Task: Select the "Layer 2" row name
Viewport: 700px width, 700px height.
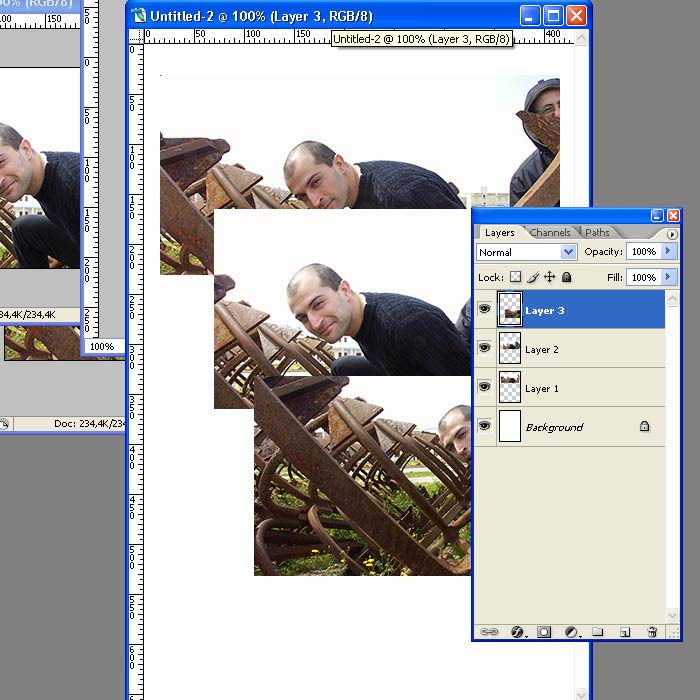Action: tap(542, 350)
